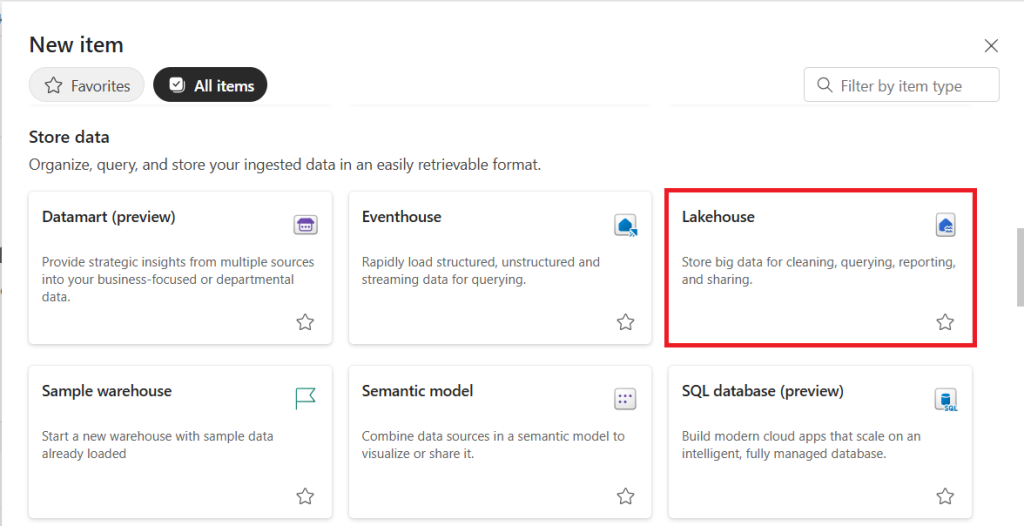Switch to the Favorites tab
This screenshot has height=526, width=1024.
pyautogui.click(x=87, y=85)
